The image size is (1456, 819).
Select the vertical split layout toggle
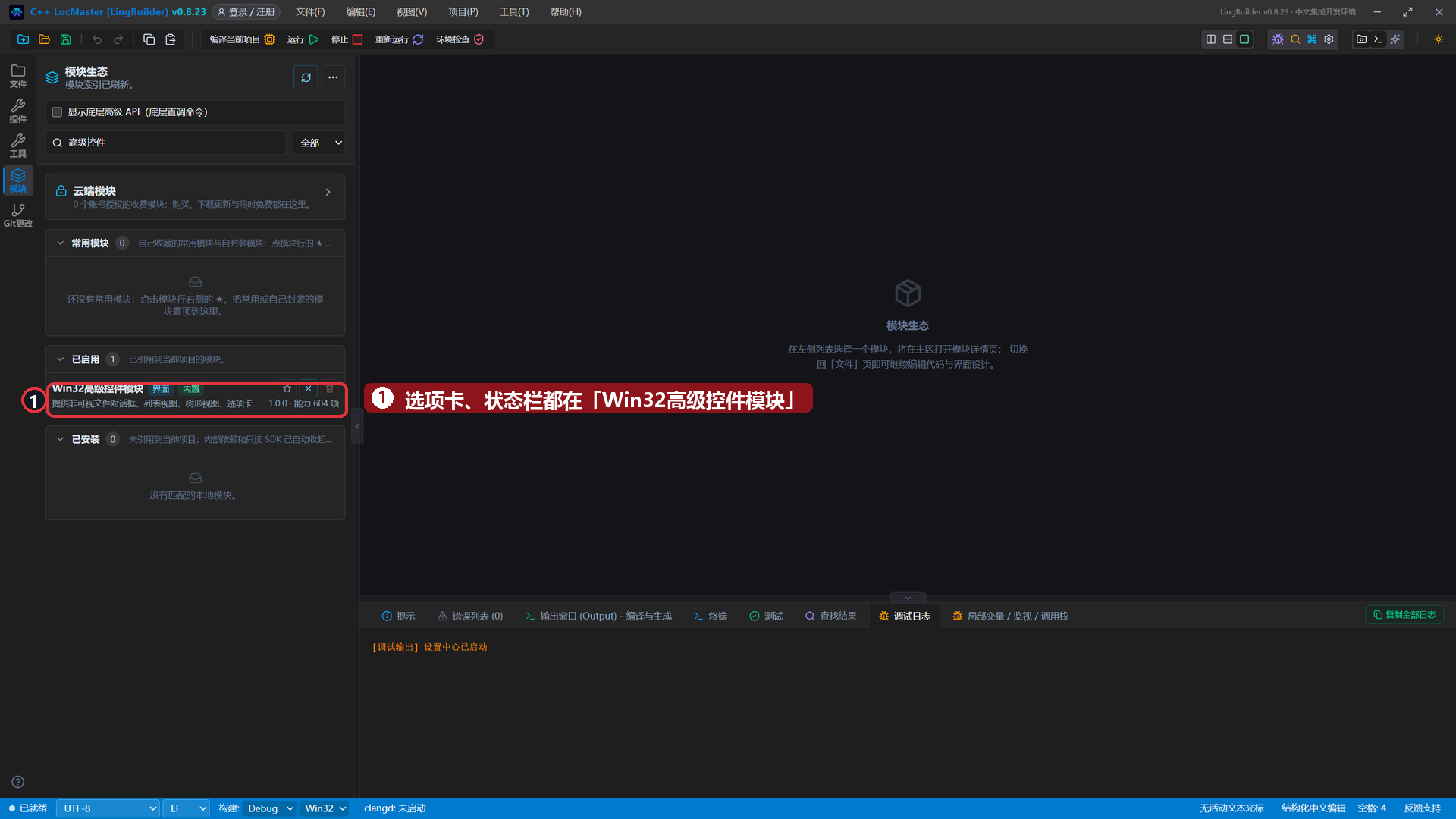pos(1211,39)
